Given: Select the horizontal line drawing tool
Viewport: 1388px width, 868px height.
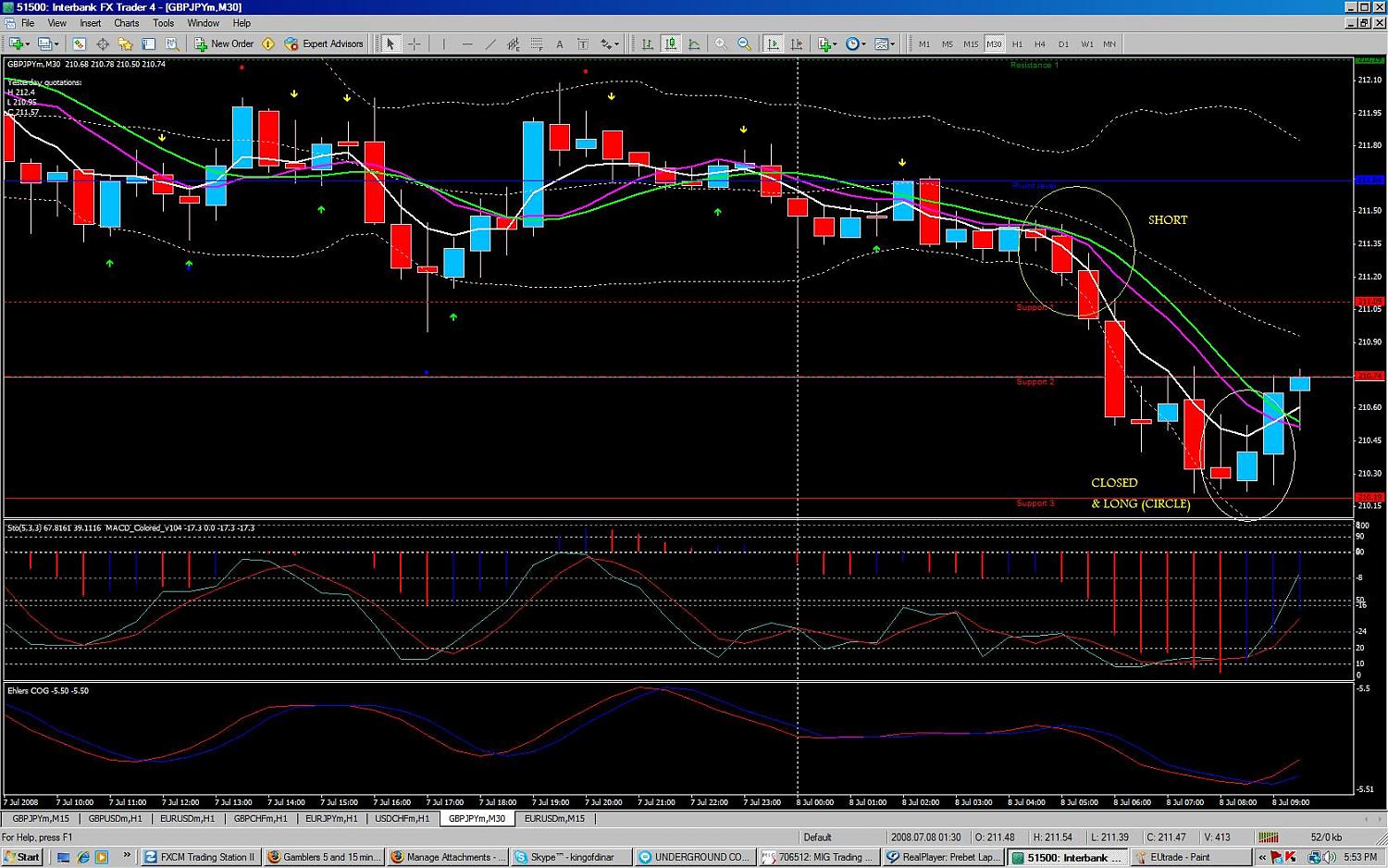Looking at the screenshot, I should pos(467,43).
